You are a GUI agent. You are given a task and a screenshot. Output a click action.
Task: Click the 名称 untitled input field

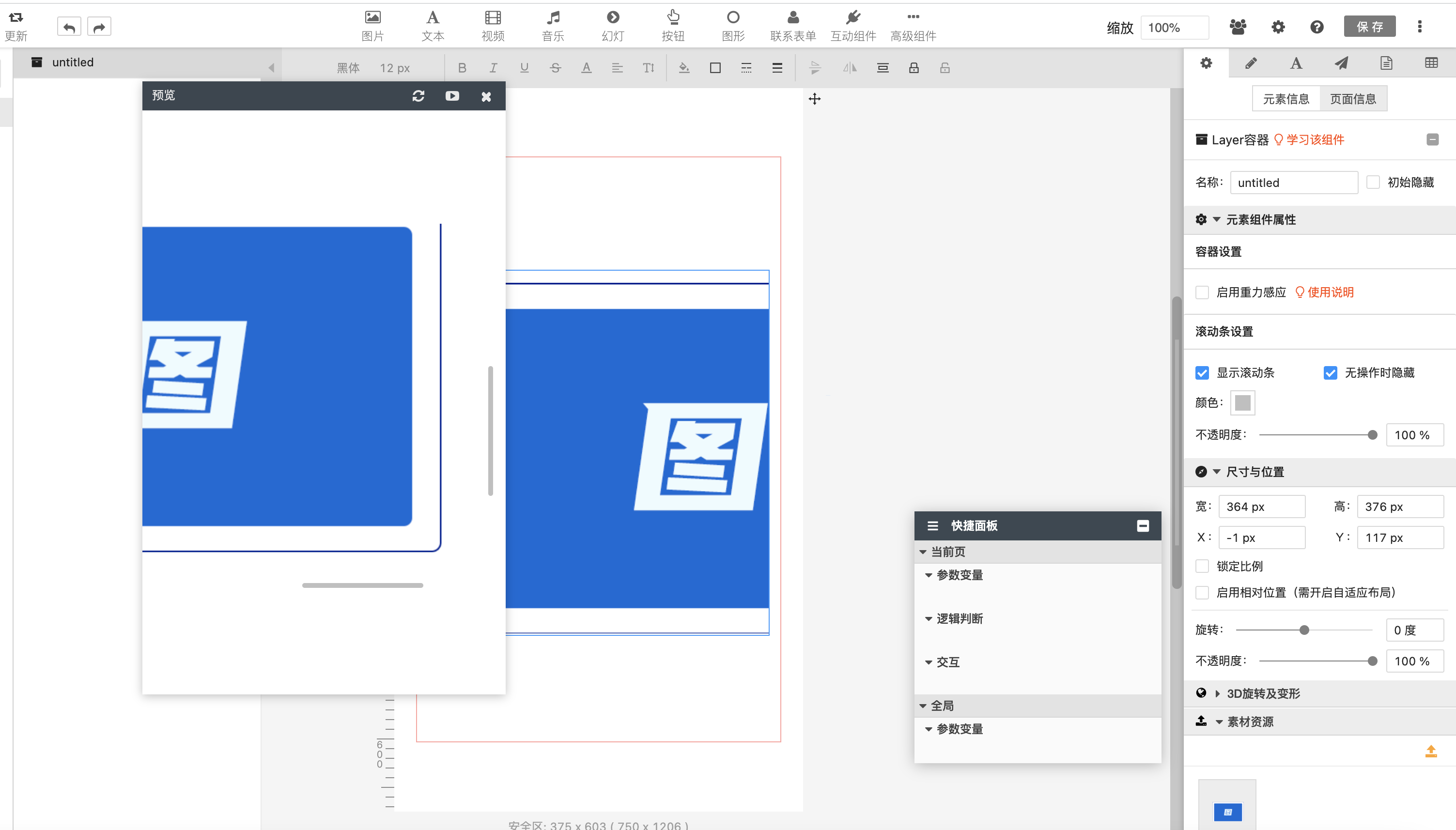1294,183
